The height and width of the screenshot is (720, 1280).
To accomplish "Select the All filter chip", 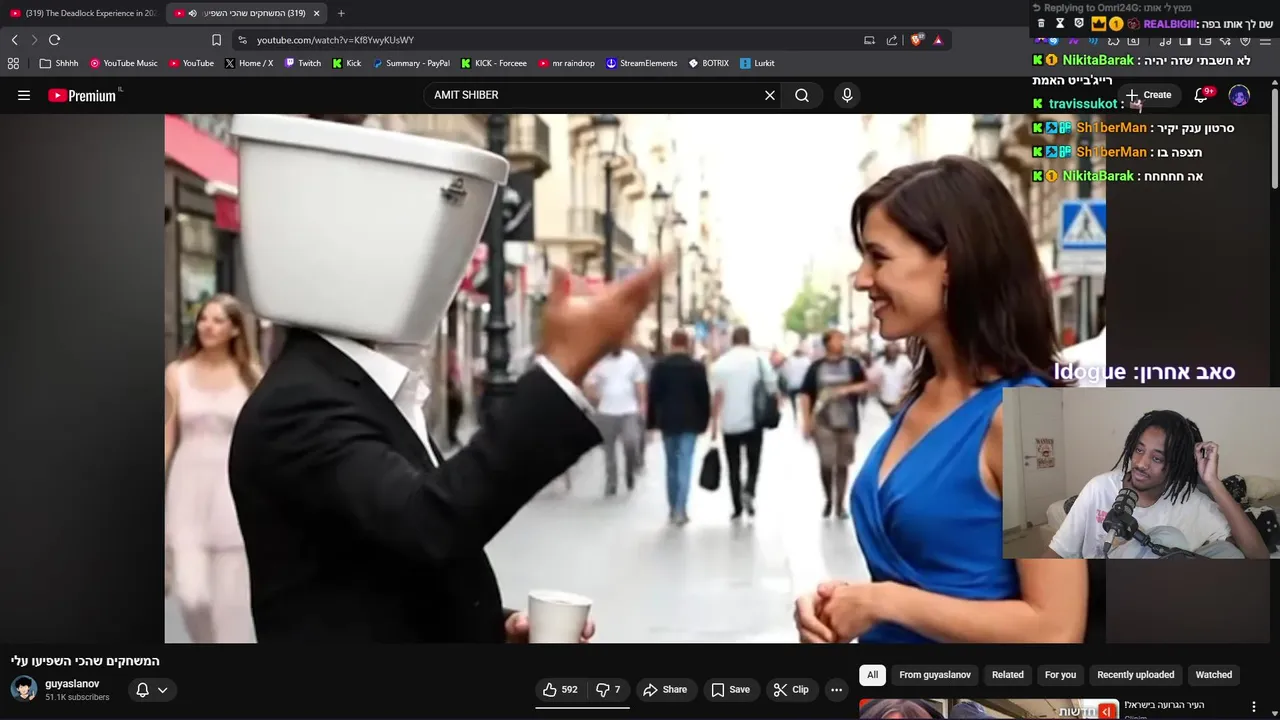I will click(872, 675).
